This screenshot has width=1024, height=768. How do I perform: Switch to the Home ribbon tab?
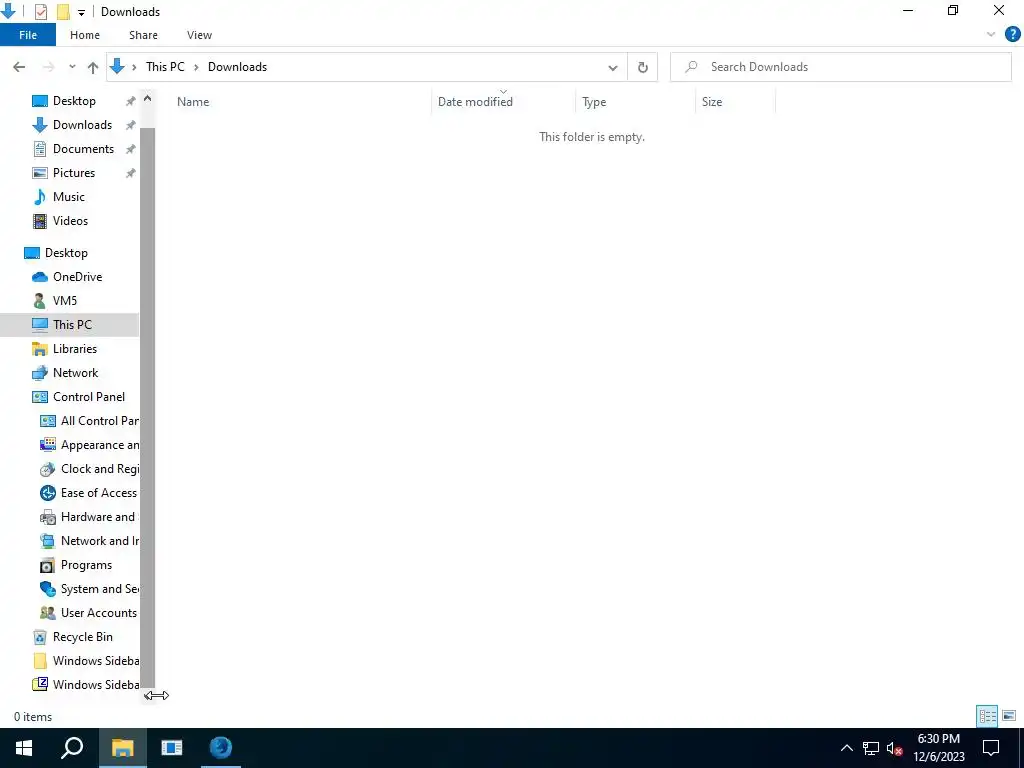(85, 35)
